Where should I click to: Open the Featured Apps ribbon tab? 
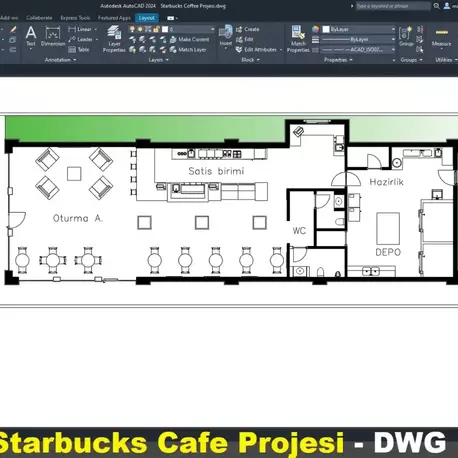click(x=114, y=18)
